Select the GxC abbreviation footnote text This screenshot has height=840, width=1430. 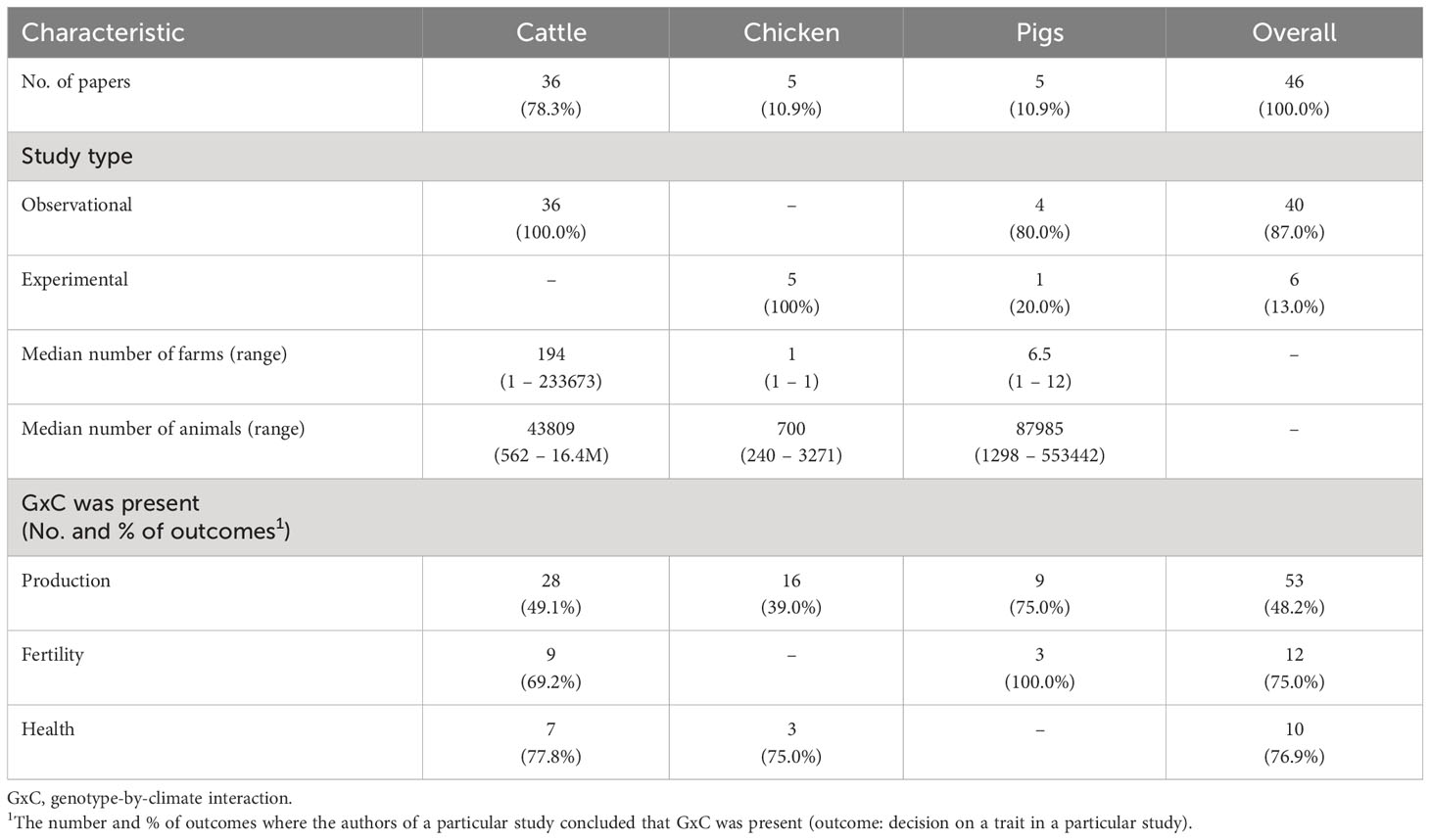click(x=149, y=799)
